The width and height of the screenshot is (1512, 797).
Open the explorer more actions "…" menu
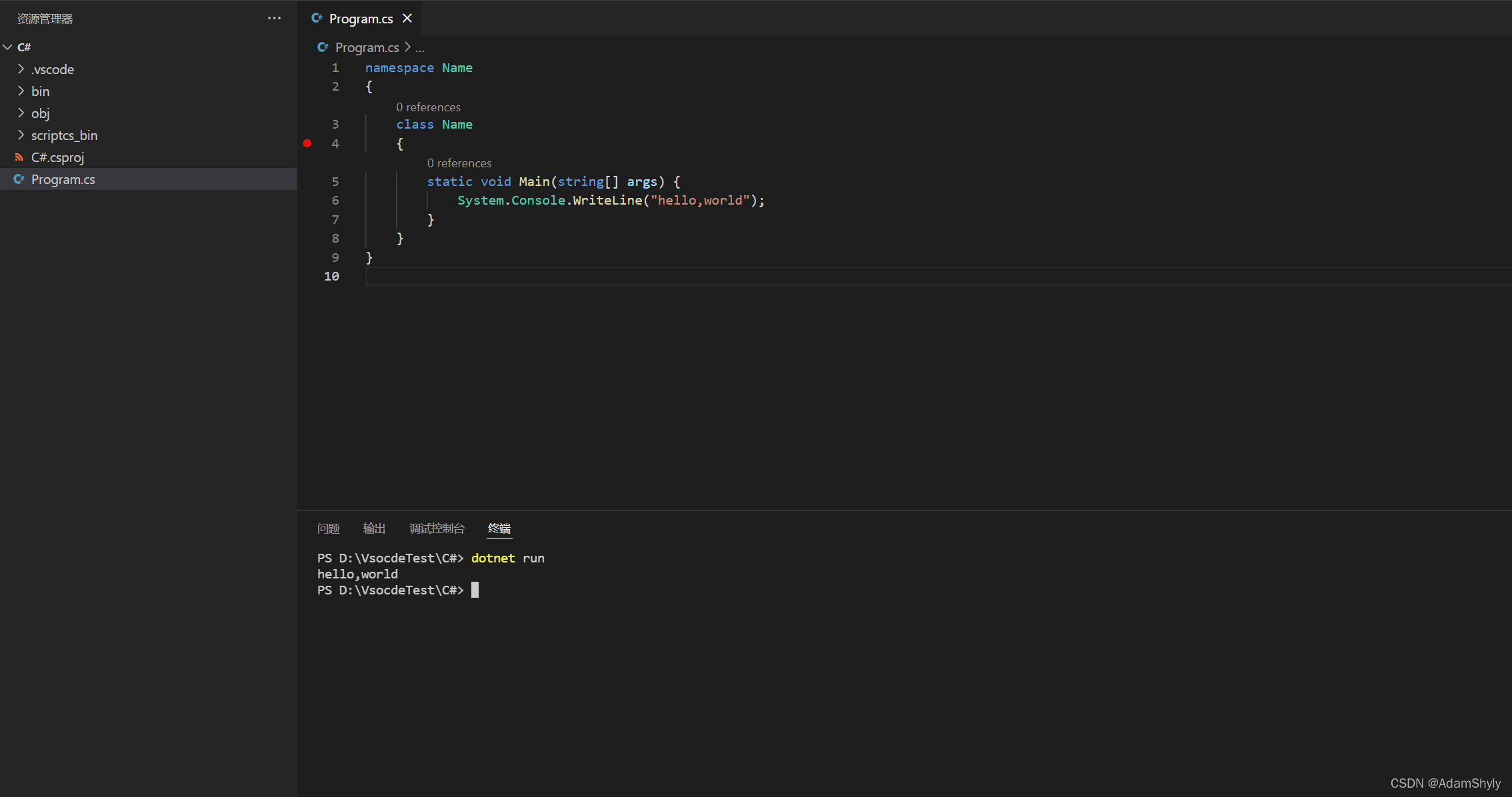(x=274, y=18)
